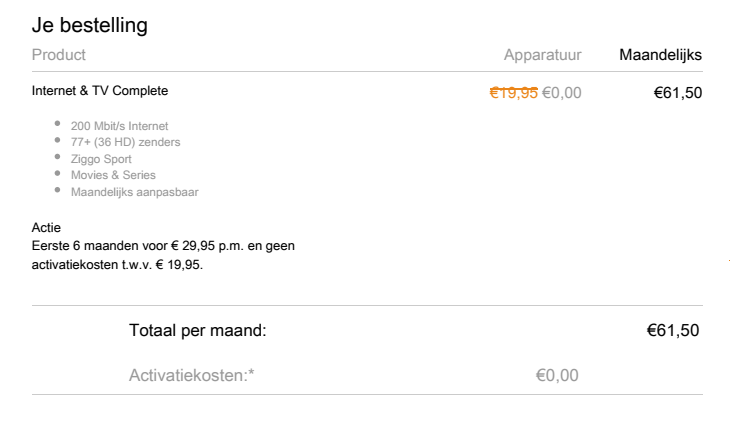Select the '200 Mbit/s Internet' feature

120,127
